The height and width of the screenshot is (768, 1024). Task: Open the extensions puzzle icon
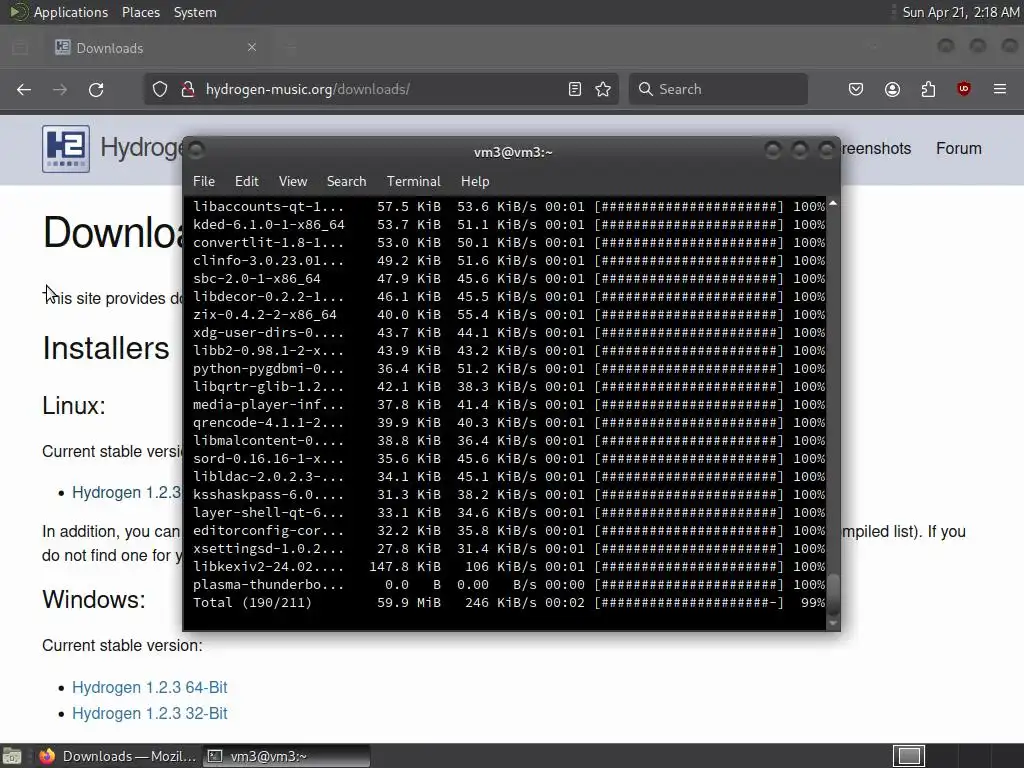(x=928, y=89)
